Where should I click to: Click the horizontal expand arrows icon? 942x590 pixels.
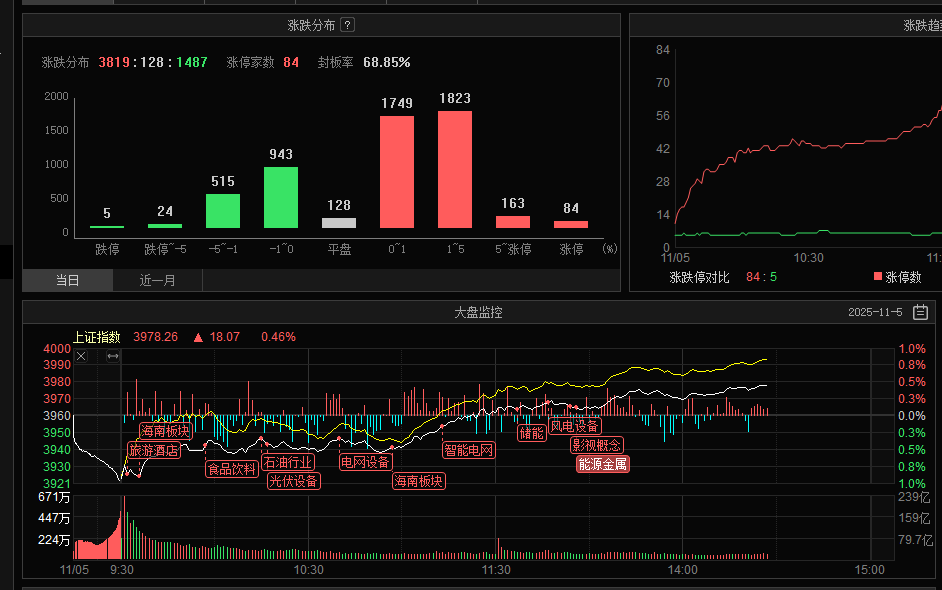point(113,356)
